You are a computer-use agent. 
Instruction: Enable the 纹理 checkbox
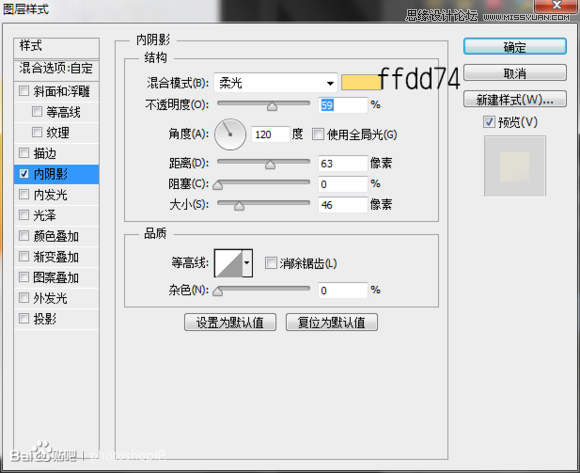click(37, 132)
